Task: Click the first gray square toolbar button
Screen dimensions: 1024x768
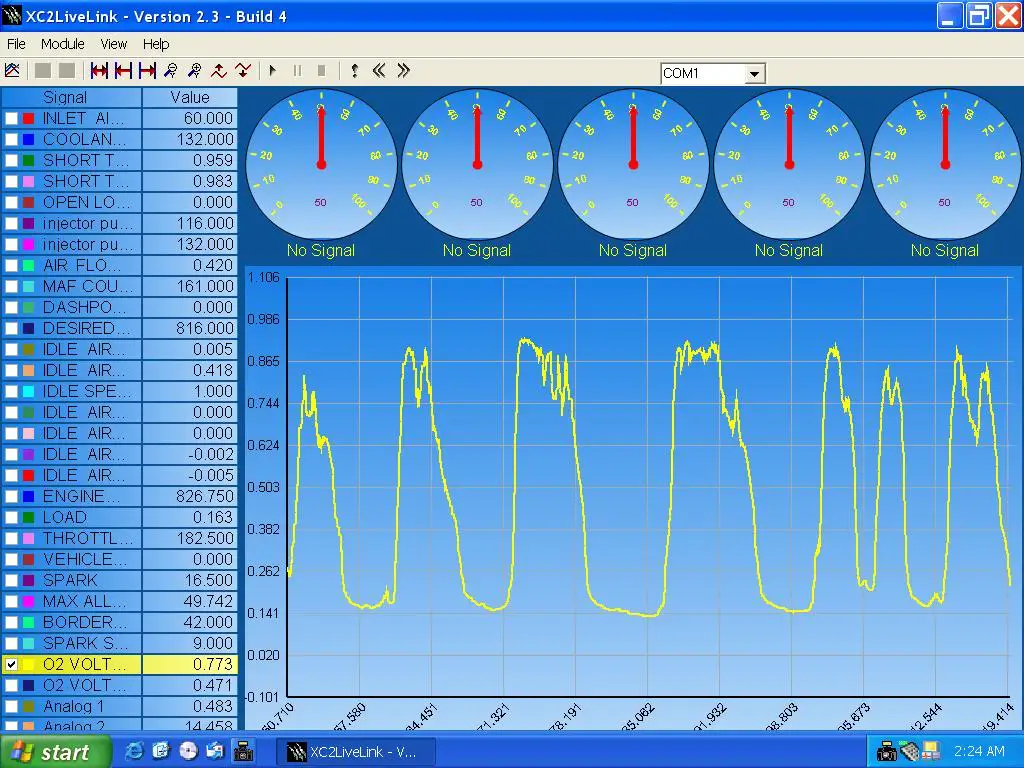Action: [x=42, y=71]
